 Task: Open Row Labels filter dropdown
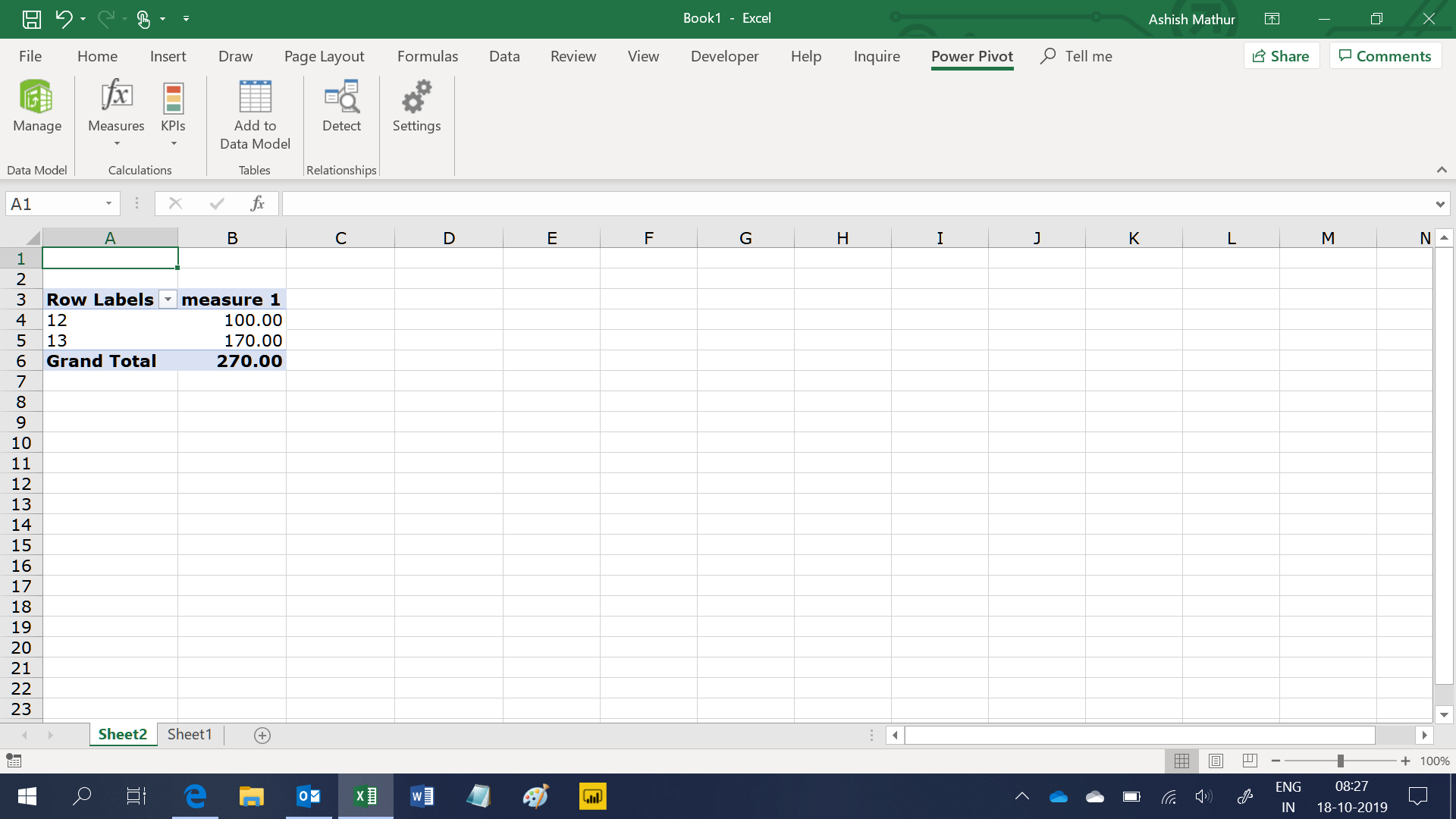click(x=168, y=300)
